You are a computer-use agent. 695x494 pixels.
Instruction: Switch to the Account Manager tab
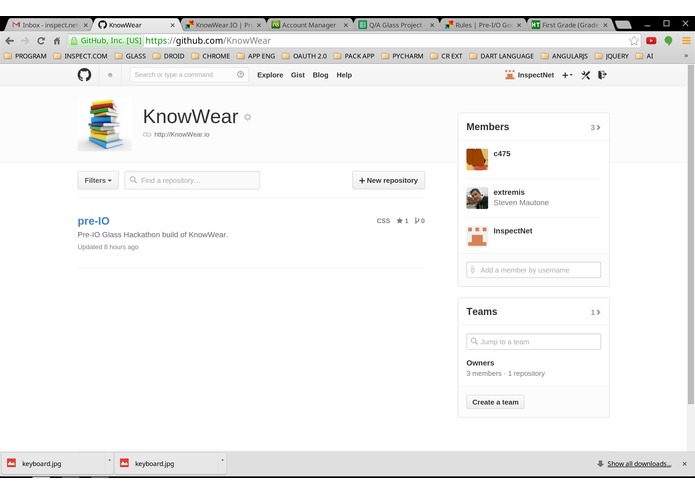click(309, 25)
